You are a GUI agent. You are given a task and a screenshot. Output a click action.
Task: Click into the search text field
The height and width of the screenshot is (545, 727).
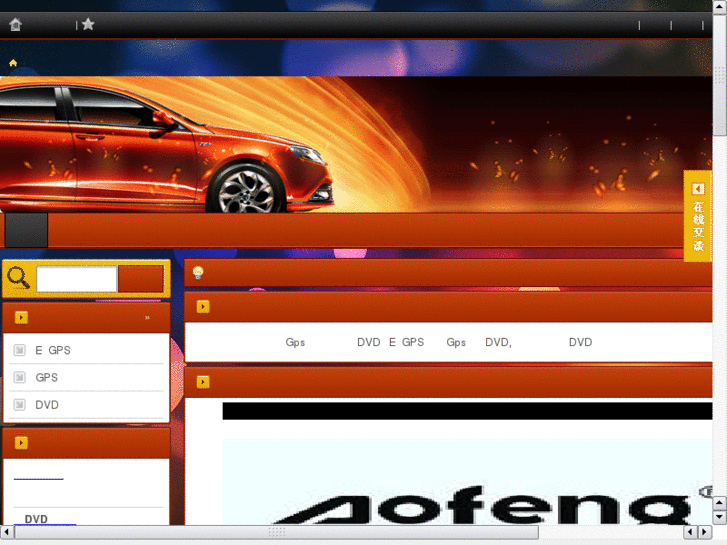click(x=77, y=279)
